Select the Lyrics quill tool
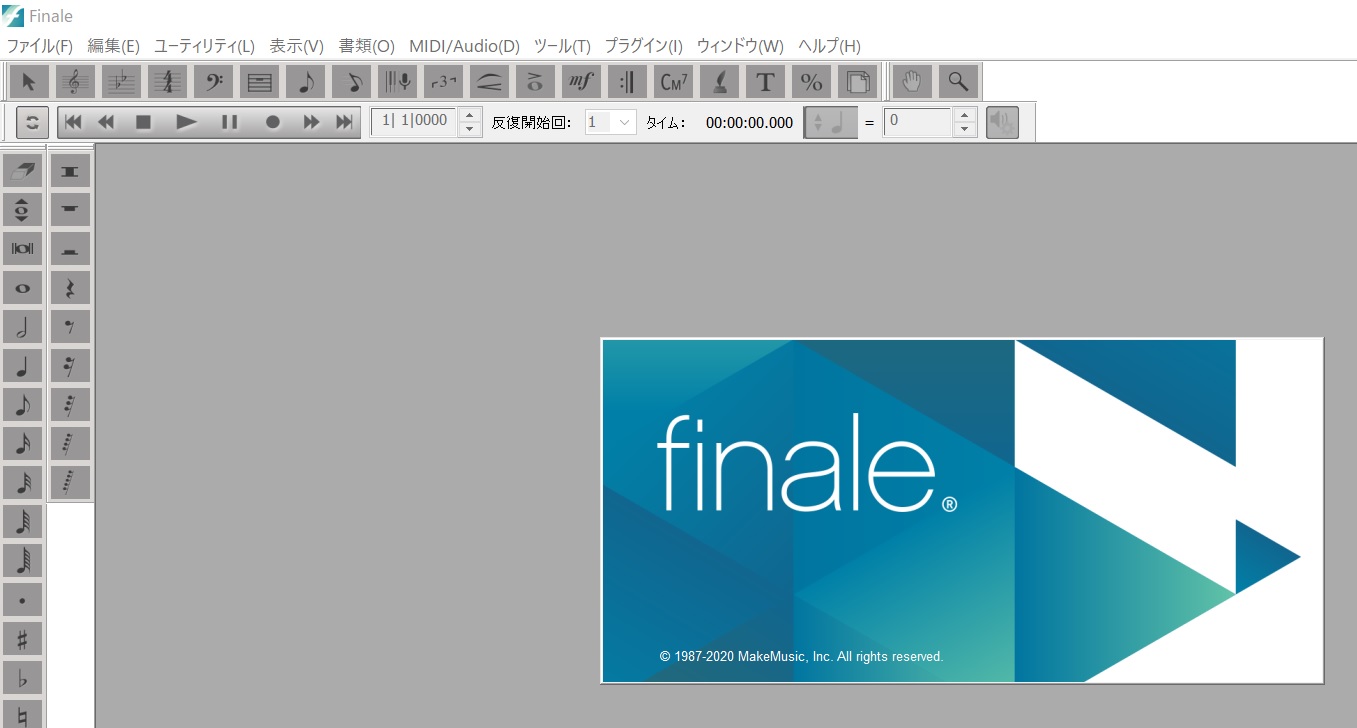Viewport: 1357px width, 728px height. click(x=719, y=81)
